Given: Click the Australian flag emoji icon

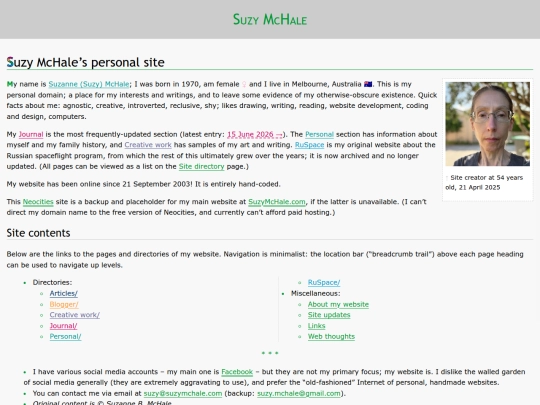Looking at the screenshot, I should pos(368,84).
